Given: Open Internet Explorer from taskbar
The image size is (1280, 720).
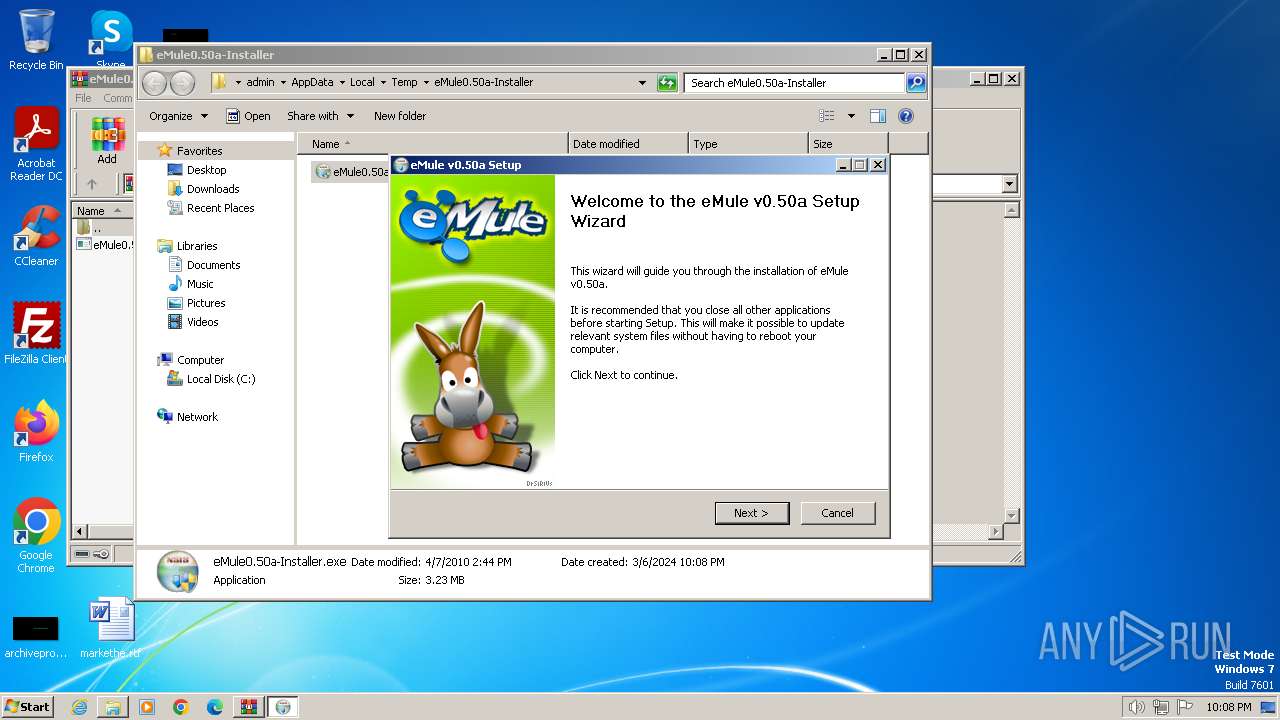Looking at the screenshot, I should (79, 707).
